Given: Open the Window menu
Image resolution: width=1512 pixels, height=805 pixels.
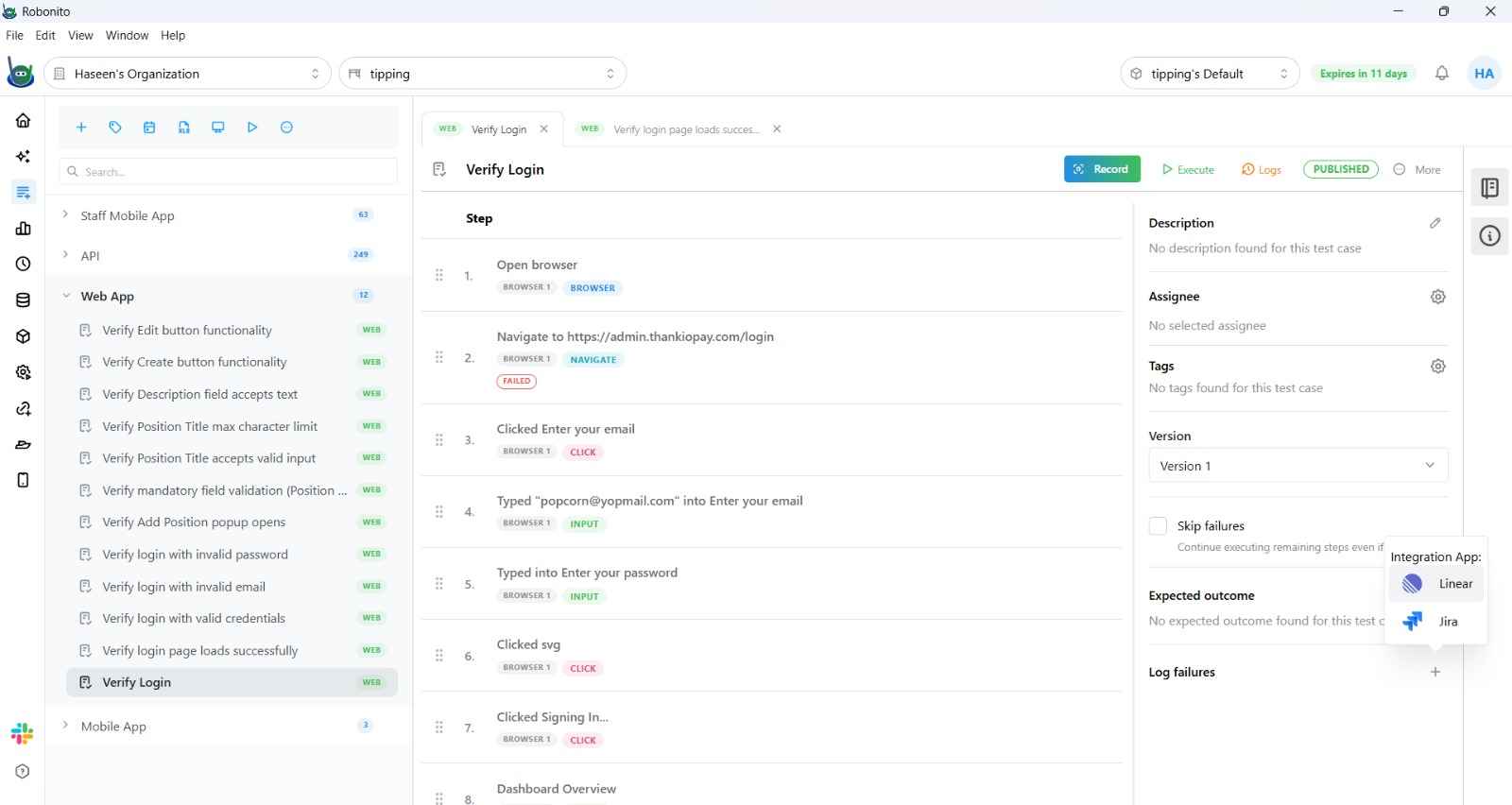Looking at the screenshot, I should (x=127, y=35).
